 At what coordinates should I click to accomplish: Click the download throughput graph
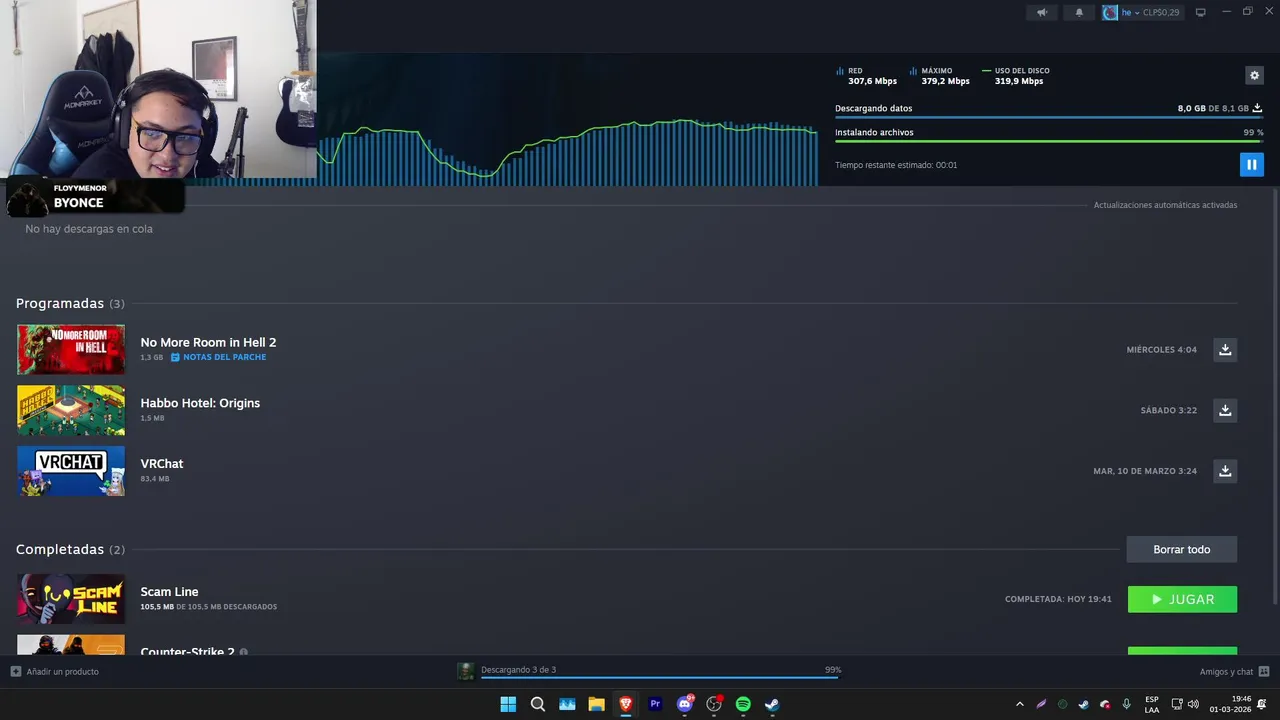pyautogui.click(x=567, y=152)
